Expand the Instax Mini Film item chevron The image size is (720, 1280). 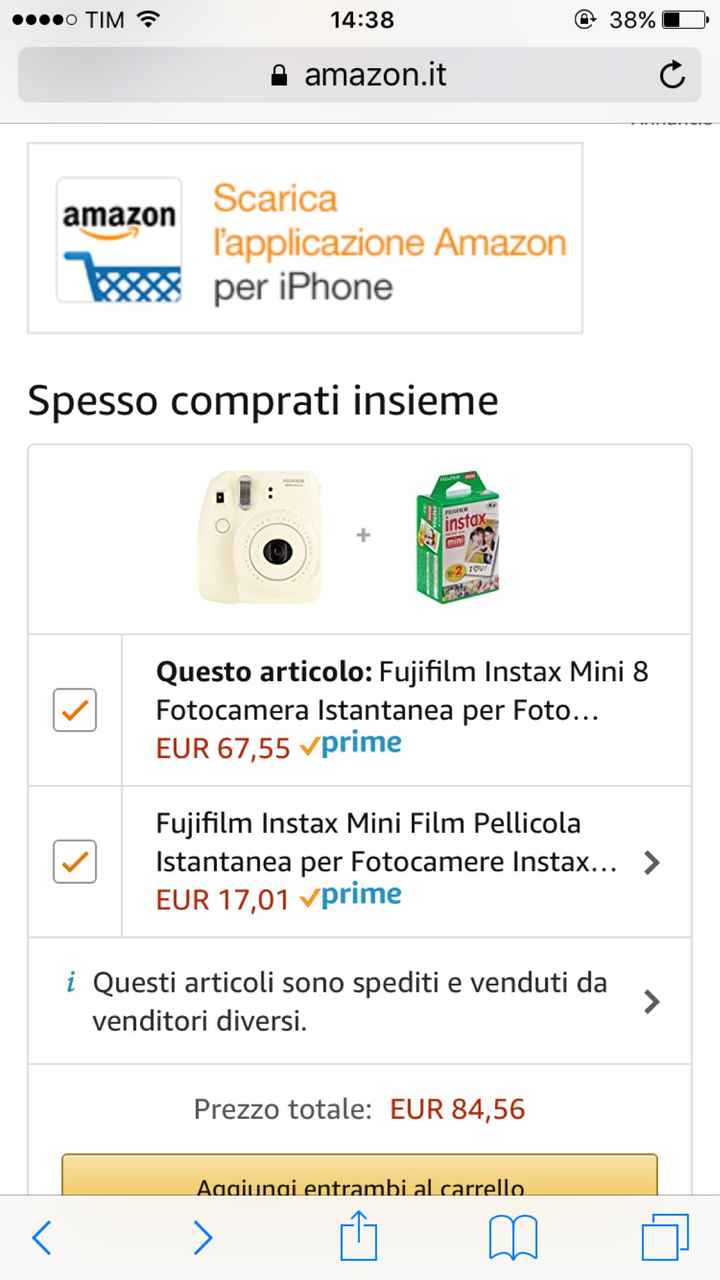point(652,862)
